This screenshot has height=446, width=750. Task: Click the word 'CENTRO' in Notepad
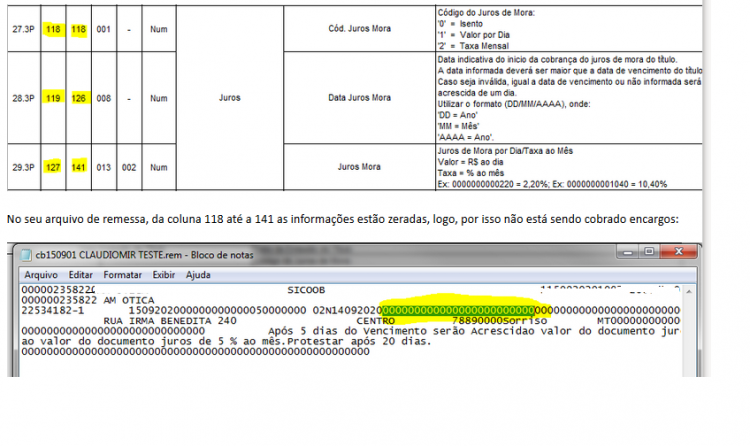point(375,321)
